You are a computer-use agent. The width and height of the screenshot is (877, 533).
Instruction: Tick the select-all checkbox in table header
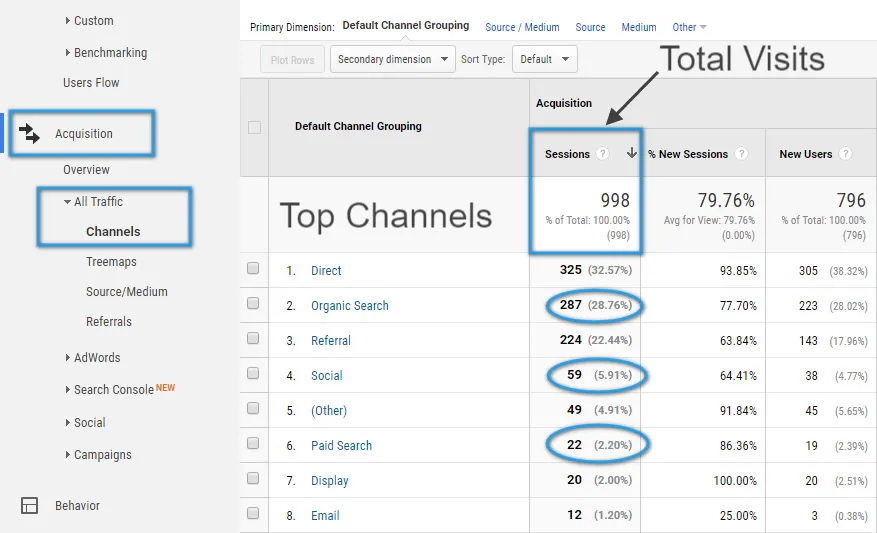click(x=254, y=128)
